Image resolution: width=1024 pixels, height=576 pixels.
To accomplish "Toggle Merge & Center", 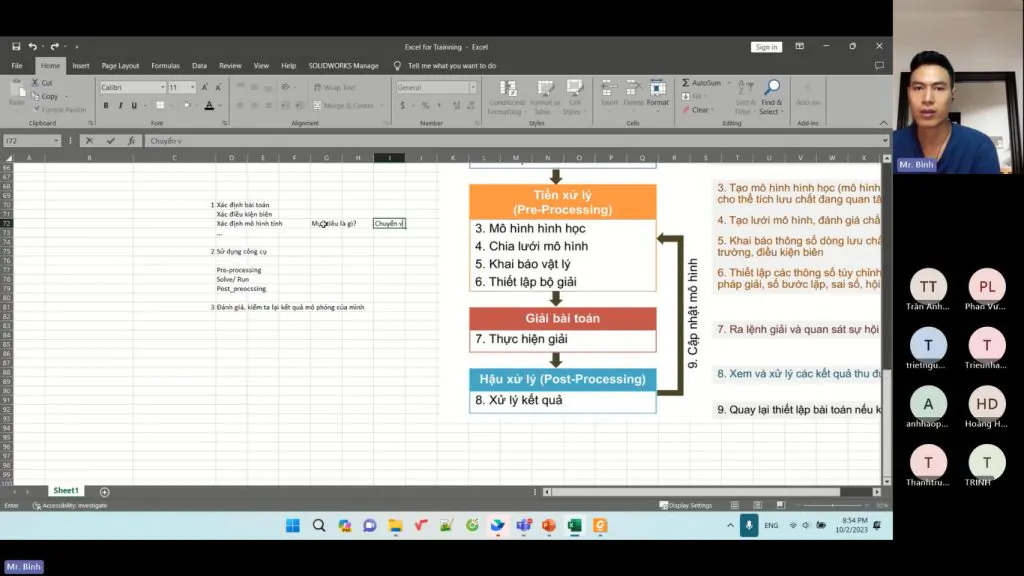I will coord(344,105).
